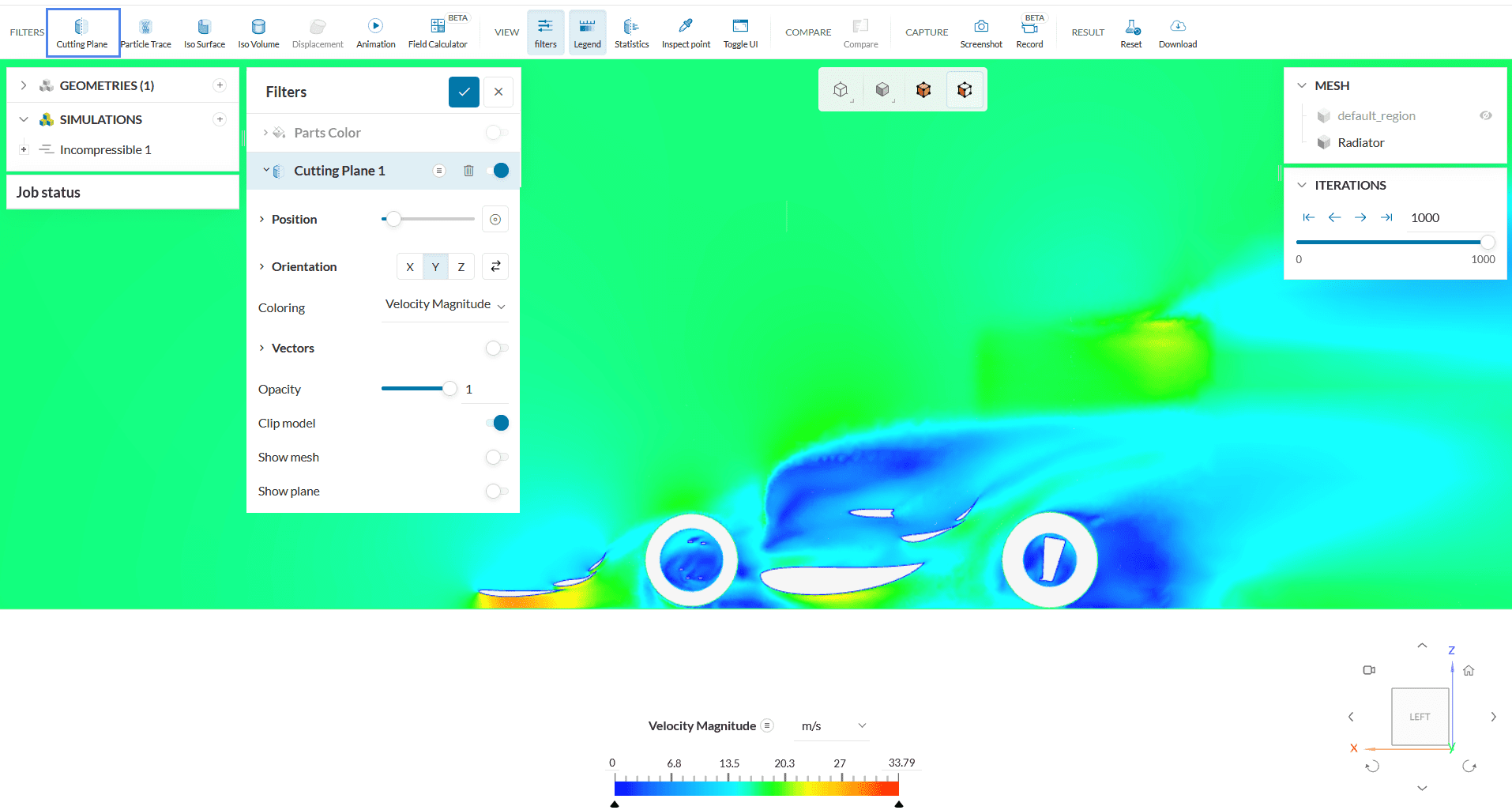The image size is (1512, 810).
Task: Click the Iso Surface filter icon
Action: tap(204, 33)
